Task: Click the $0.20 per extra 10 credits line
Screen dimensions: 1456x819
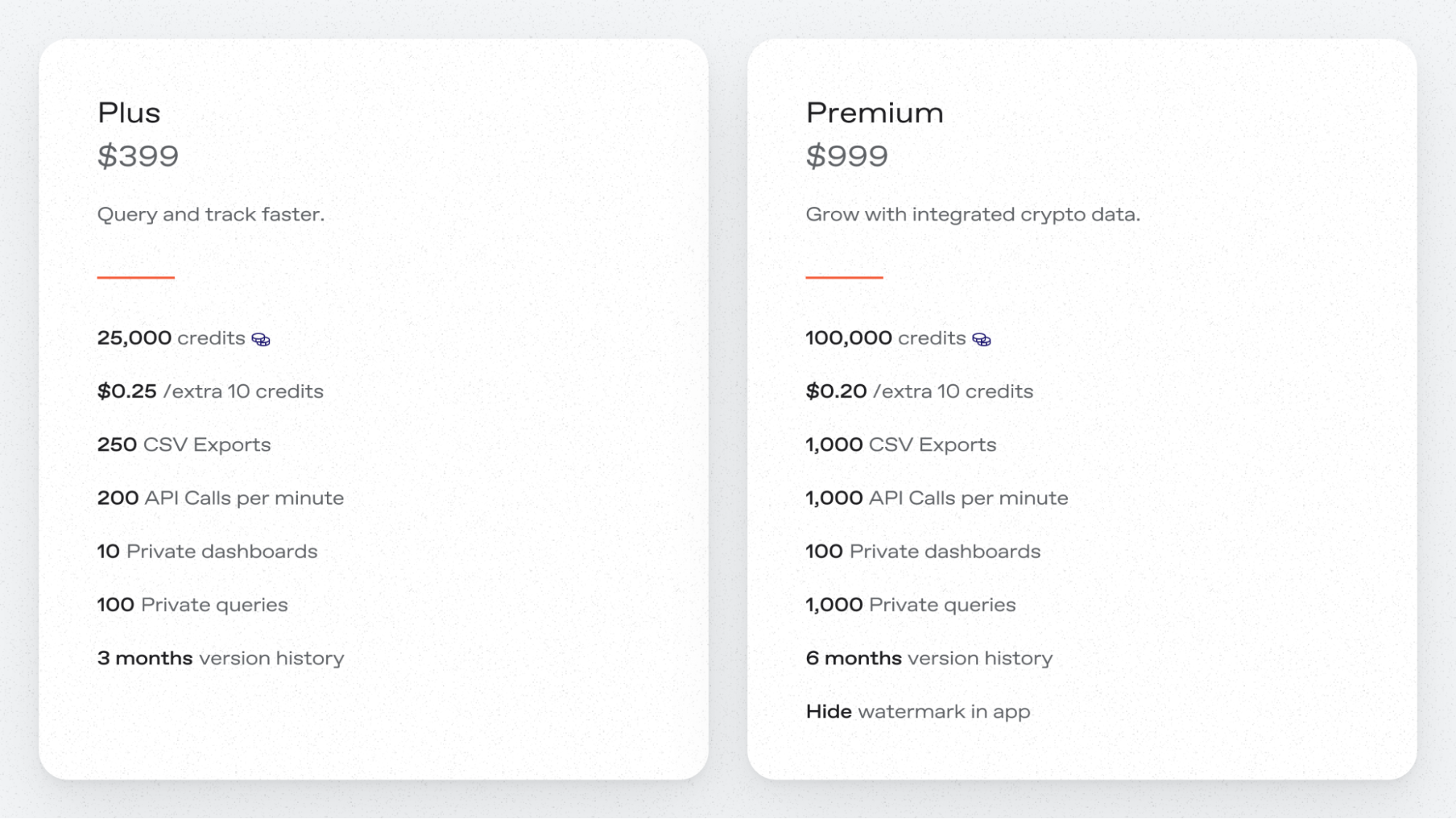Action: 919,391
